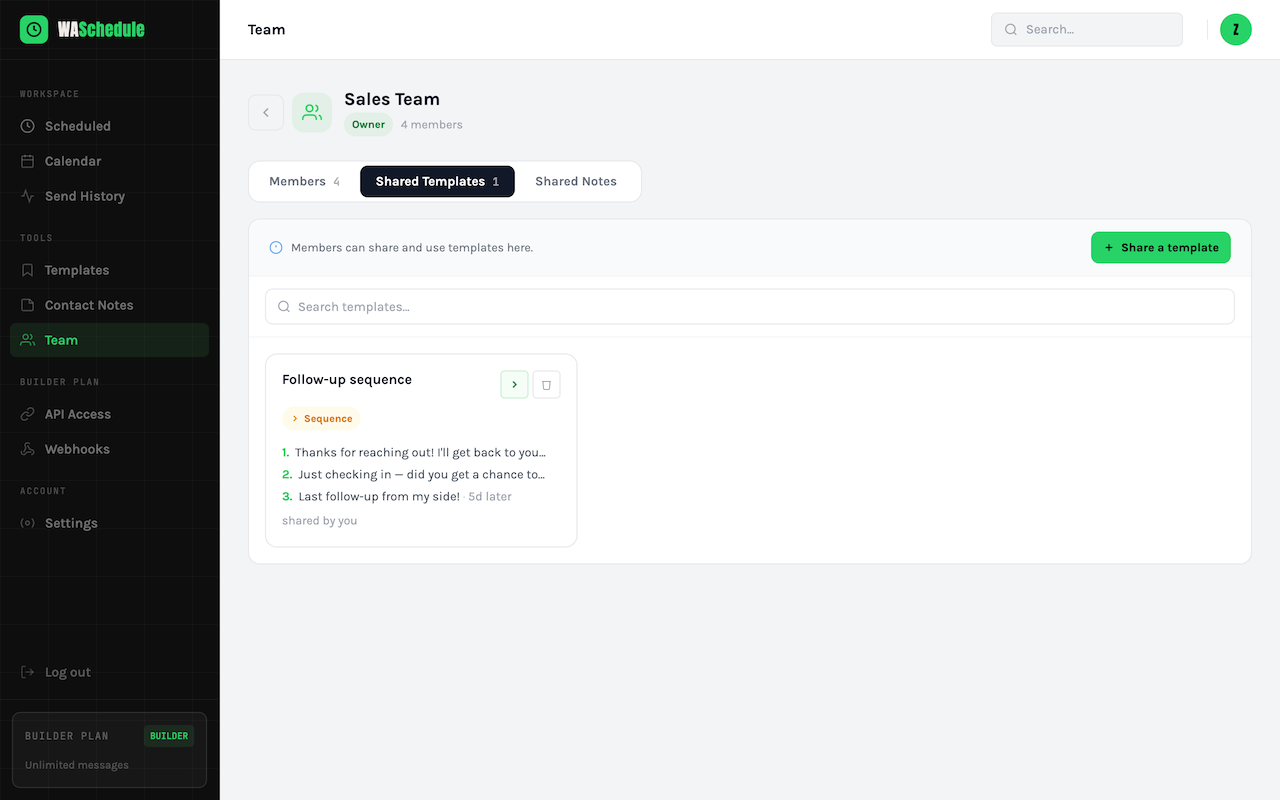Open the Calendar view
Image resolution: width=1280 pixels, height=800 pixels.
[x=72, y=161]
